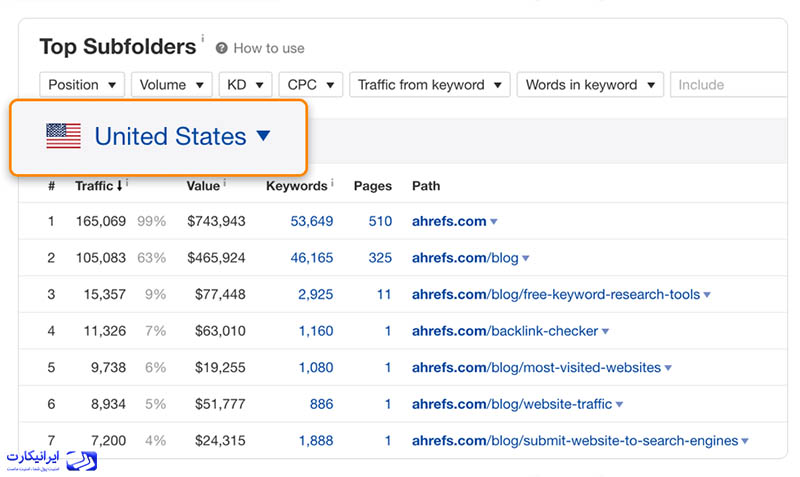
Task: Click the Include text field
Action: [x=730, y=85]
